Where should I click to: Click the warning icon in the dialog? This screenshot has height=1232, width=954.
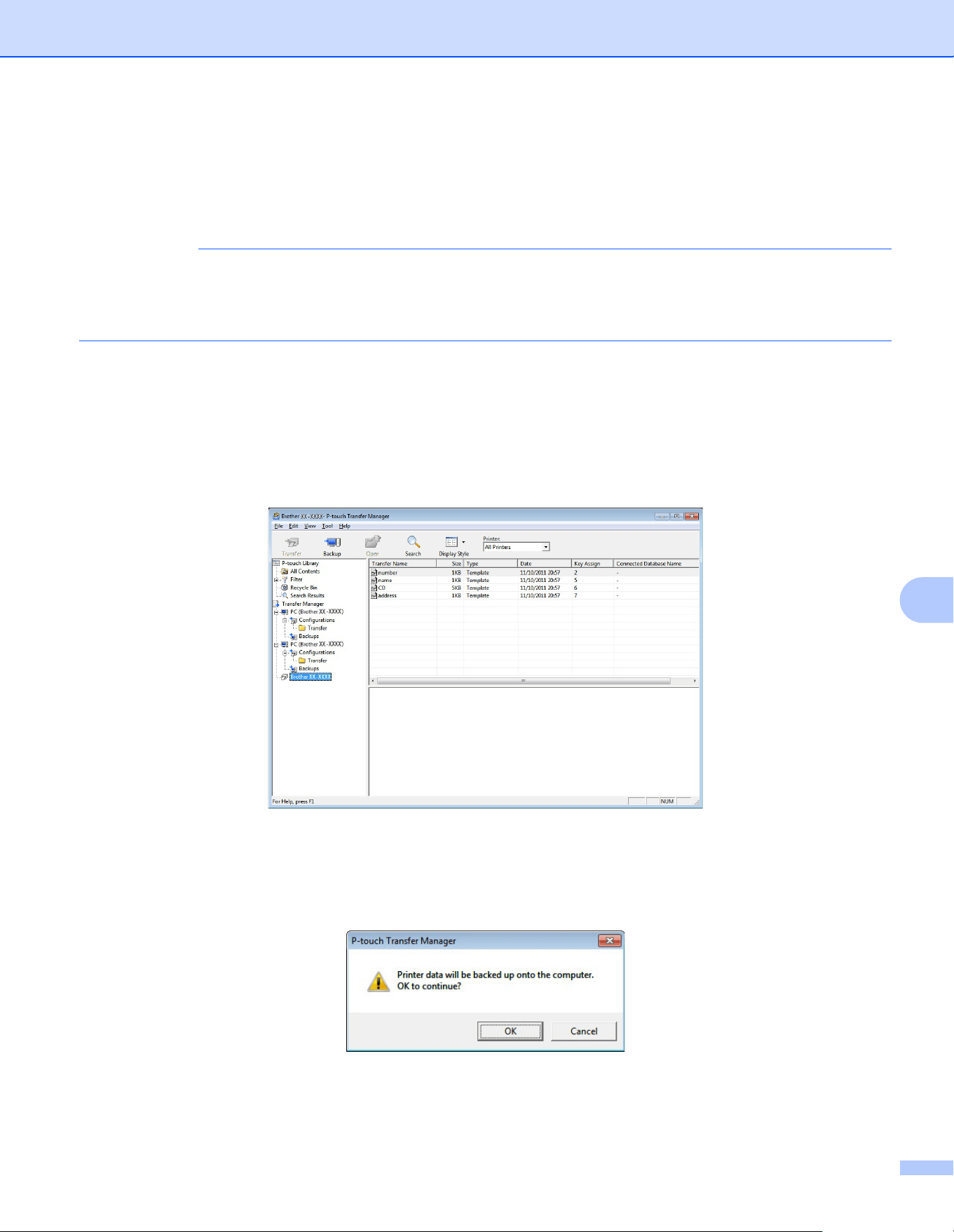379,981
